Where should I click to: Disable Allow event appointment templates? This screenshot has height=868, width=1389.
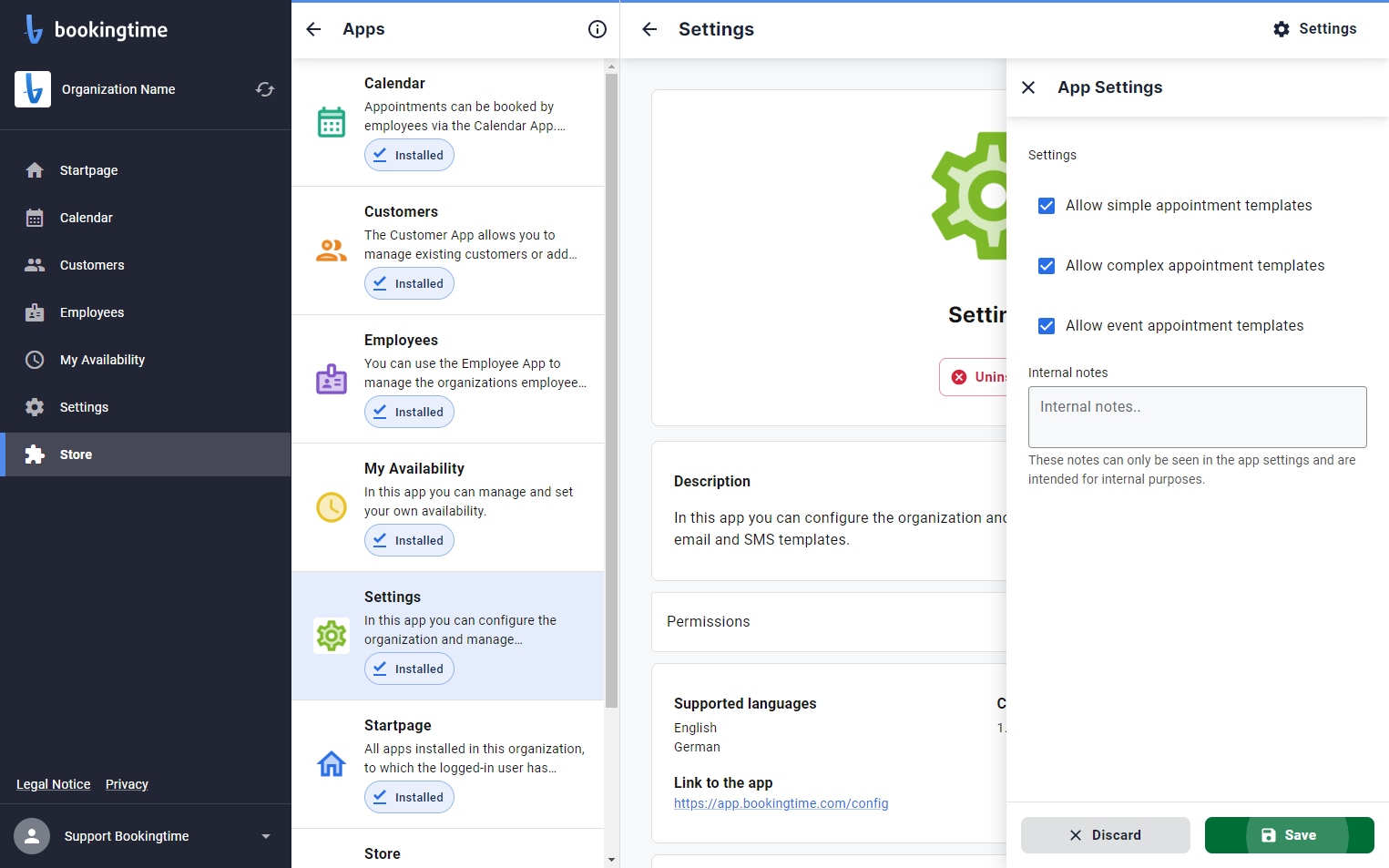(1047, 326)
